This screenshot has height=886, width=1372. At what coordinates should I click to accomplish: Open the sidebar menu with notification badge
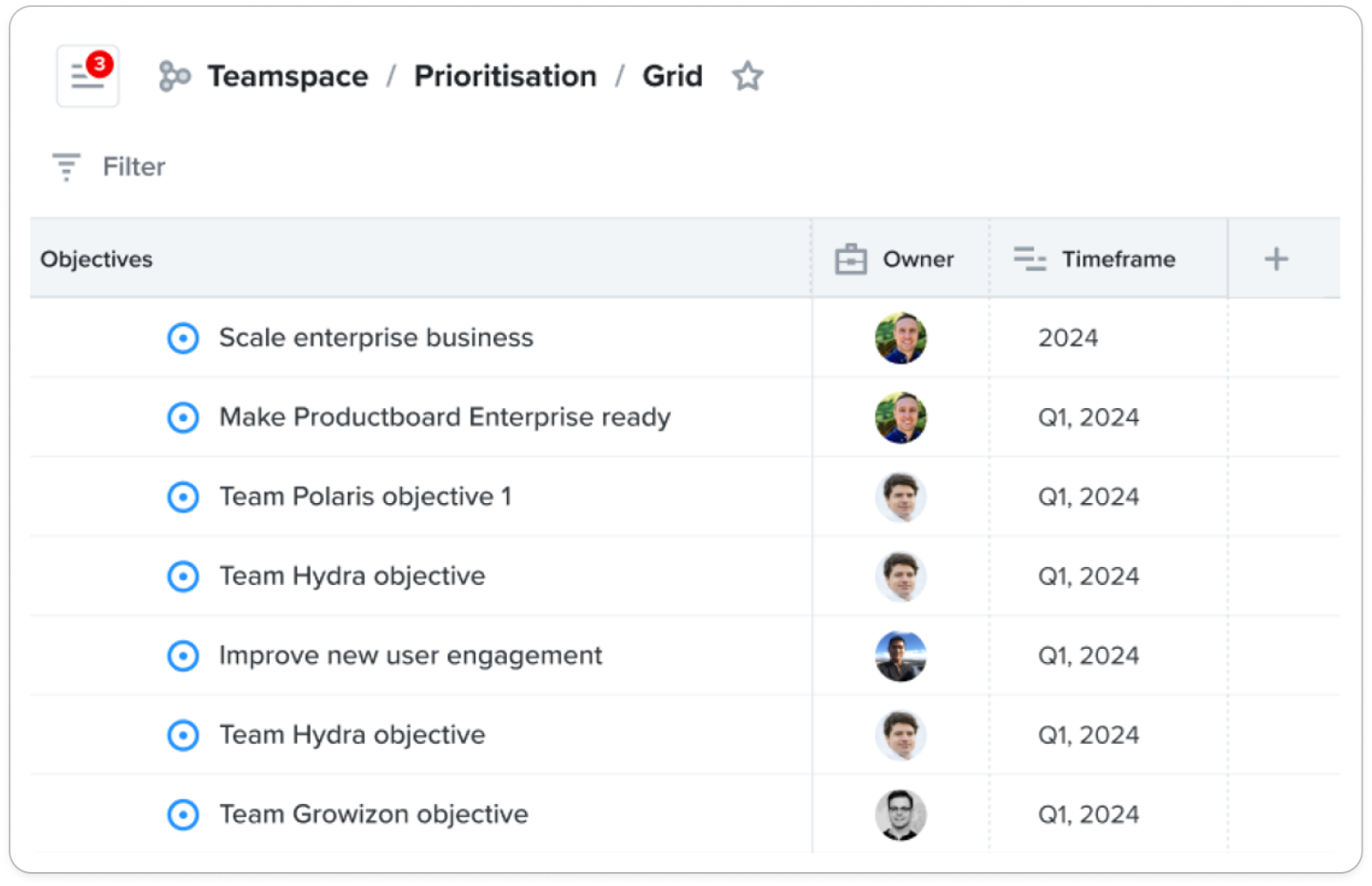click(x=87, y=76)
